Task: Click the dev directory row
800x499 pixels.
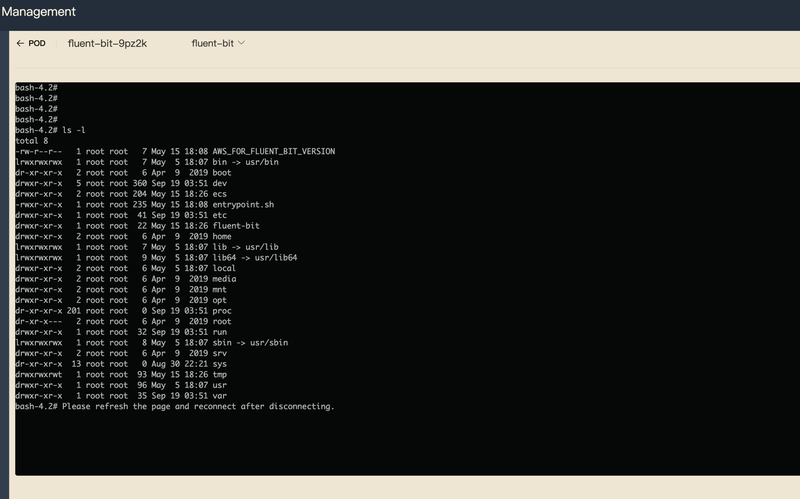Action: tap(121, 183)
